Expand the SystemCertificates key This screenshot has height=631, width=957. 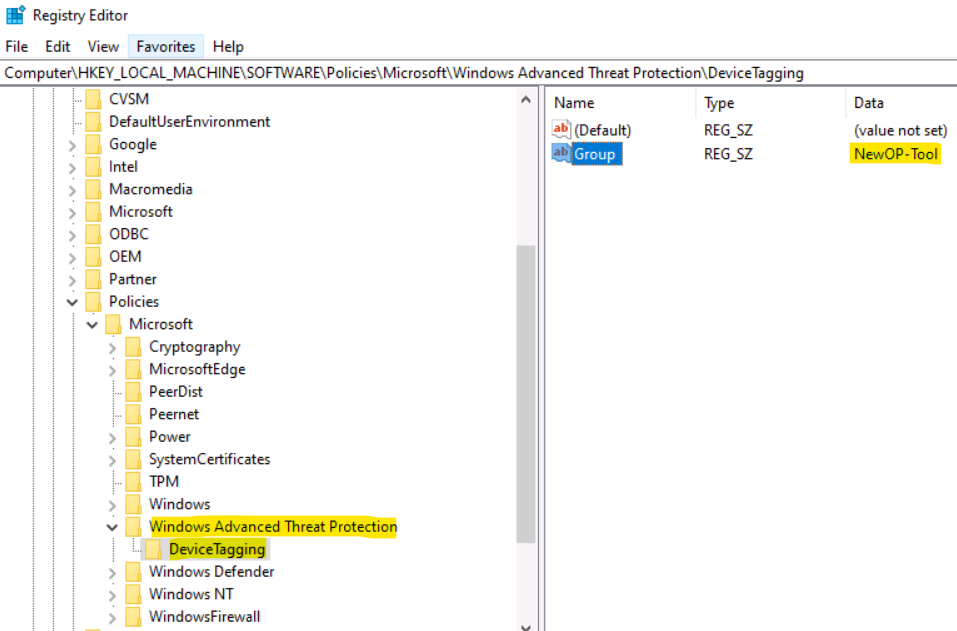(x=112, y=461)
